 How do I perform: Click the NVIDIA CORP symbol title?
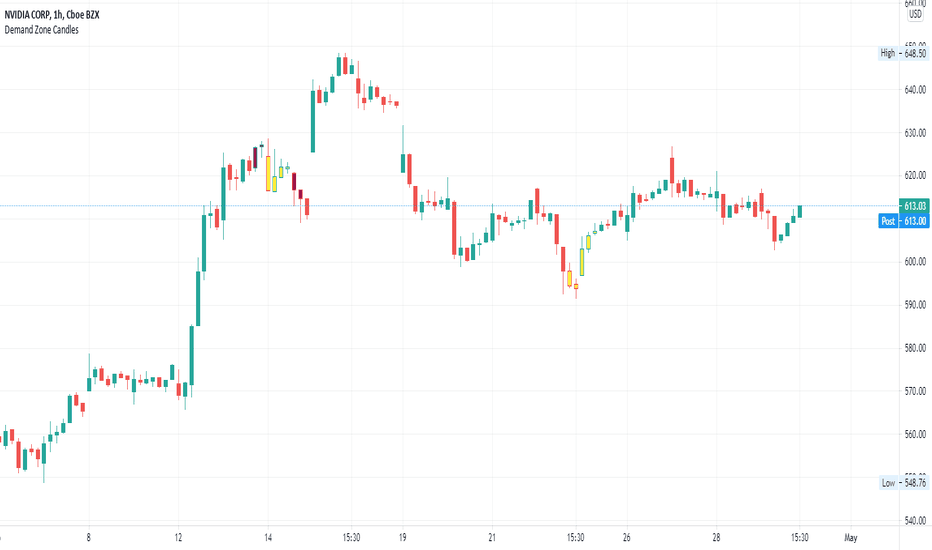coord(52,15)
